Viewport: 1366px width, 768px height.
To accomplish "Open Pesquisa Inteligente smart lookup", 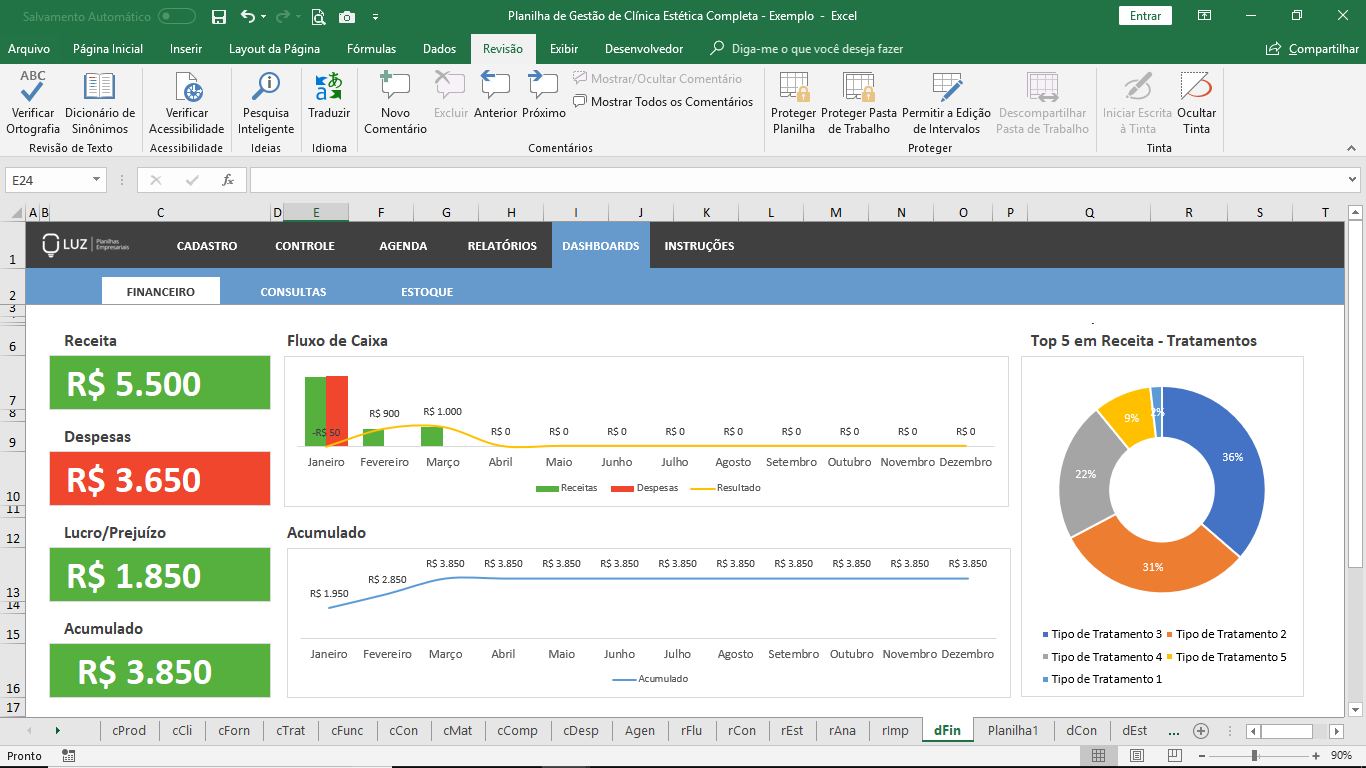I will pyautogui.click(x=266, y=103).
